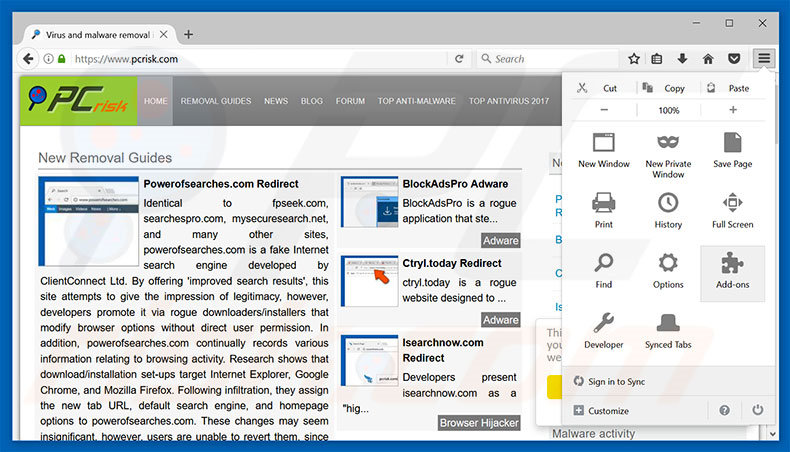Reset zoom by clicking 100%
Viewport: 790px width, 452px height.
pyautogui.click(x=669, y=110)
